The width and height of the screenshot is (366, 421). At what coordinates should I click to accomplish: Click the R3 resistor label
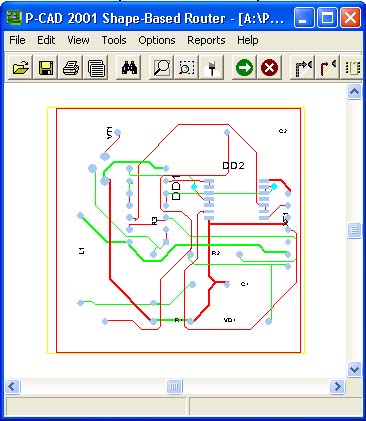tap(154, 221)
